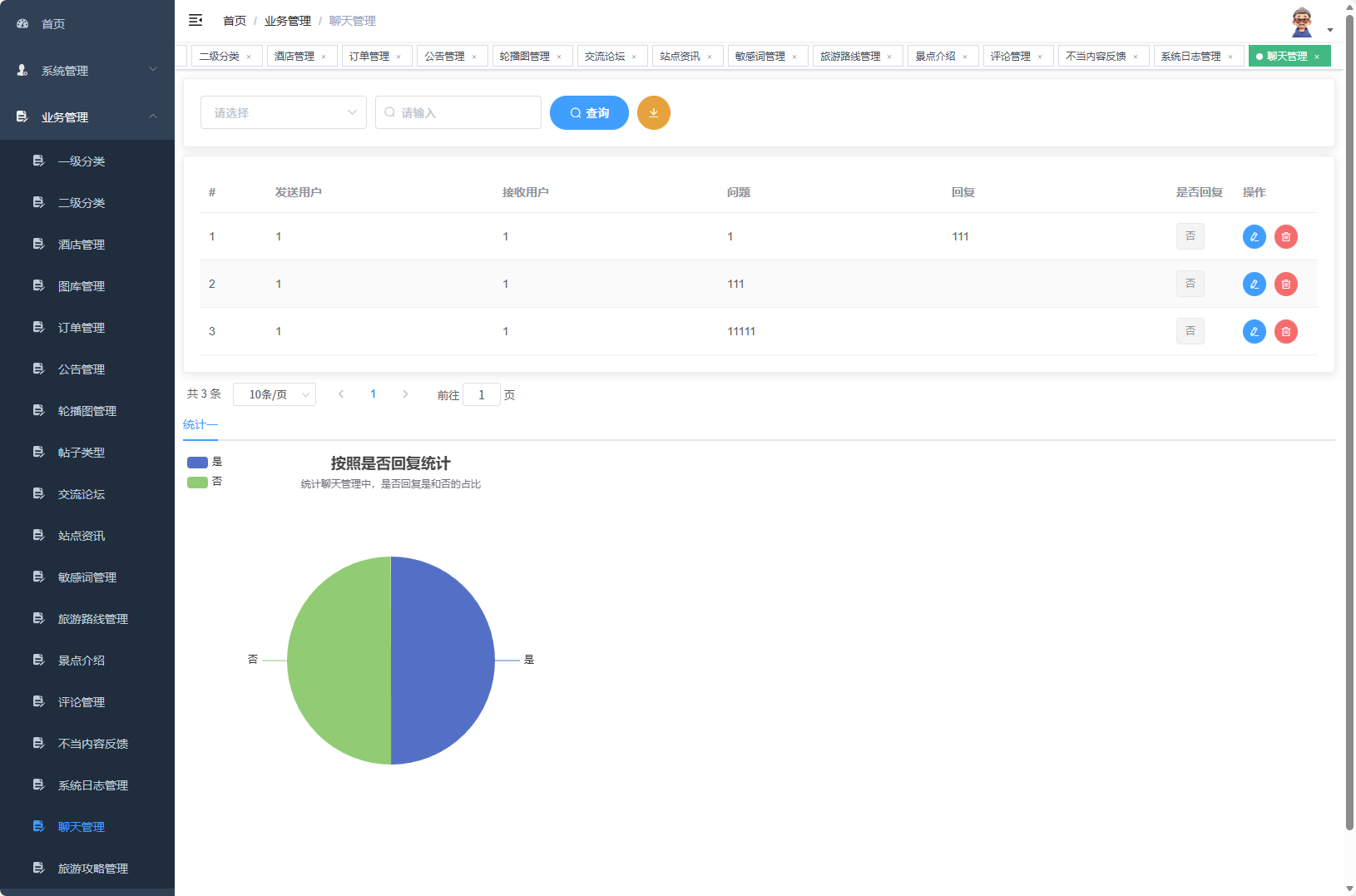Toggle 是否回复 status on row 1
Viewport: 1356px width, 896px height.
coord(1190,236)
